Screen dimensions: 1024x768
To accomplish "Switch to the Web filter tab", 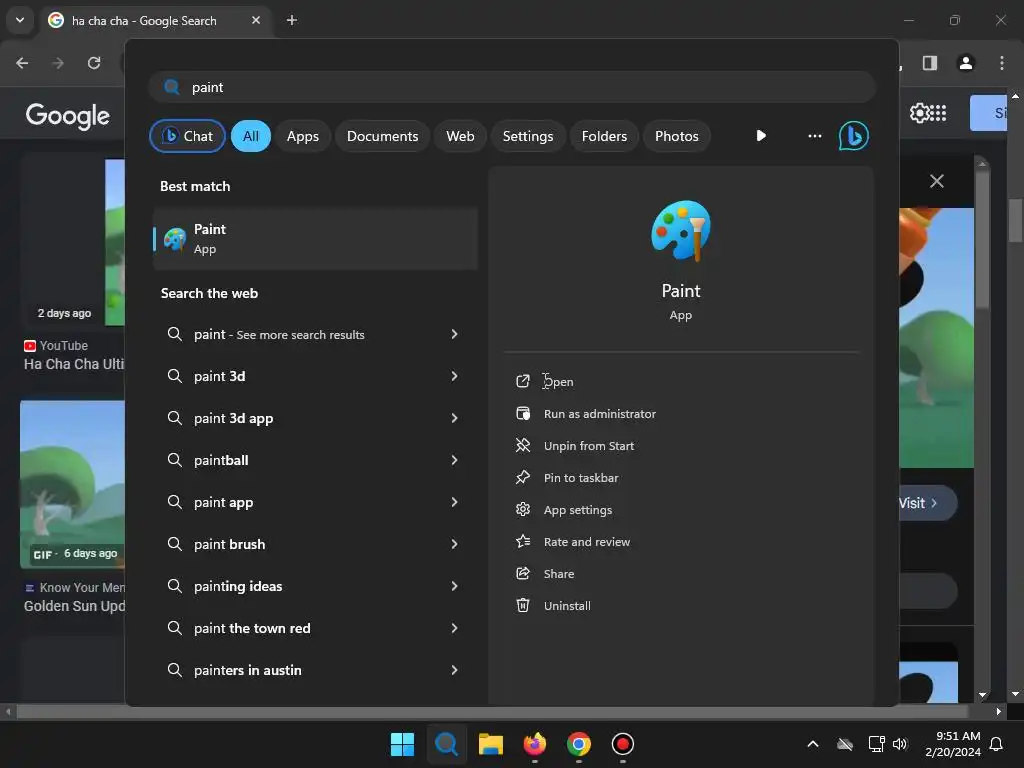I will [460, 136].
